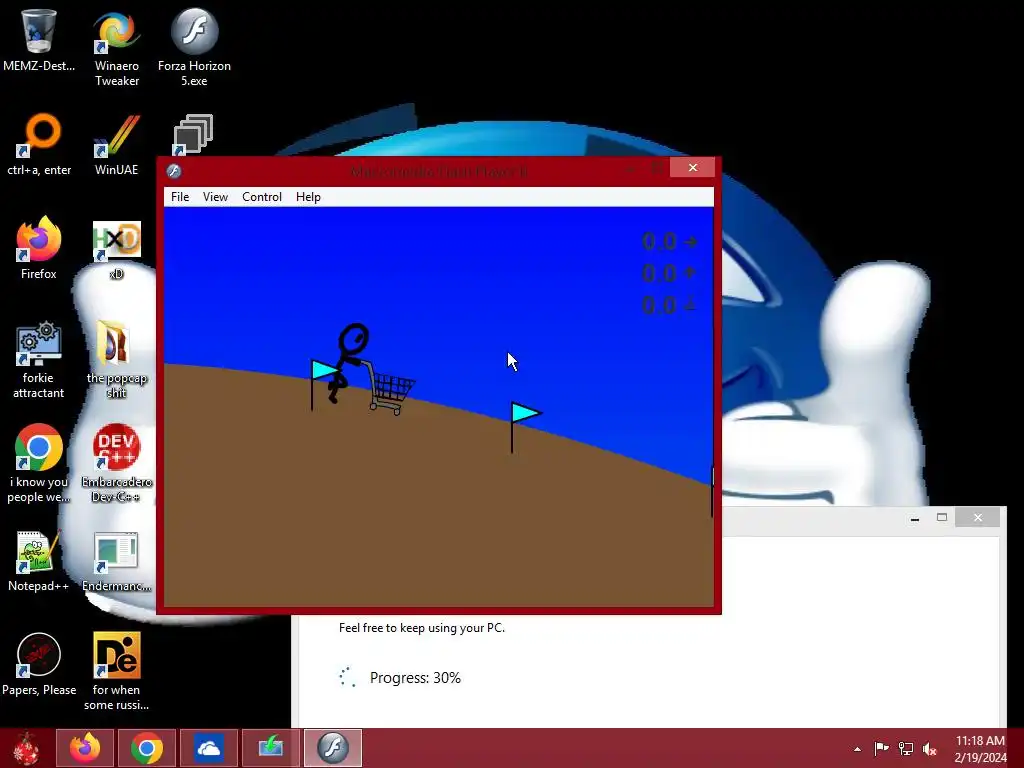Image resolution: width=1024 pixels, height=768 pixels.
Task: Select the Flash Player taskbar button
Action: point(332,748)
